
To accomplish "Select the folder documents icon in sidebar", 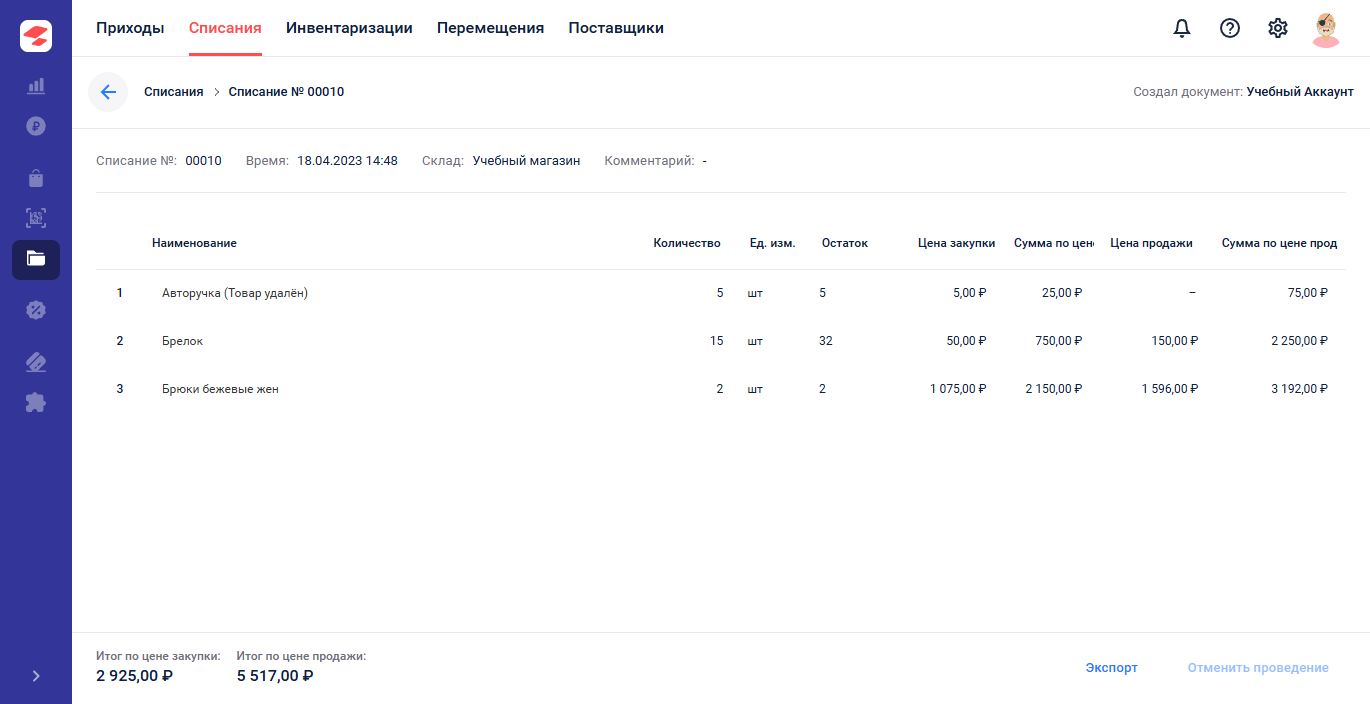I will point(36,259).
